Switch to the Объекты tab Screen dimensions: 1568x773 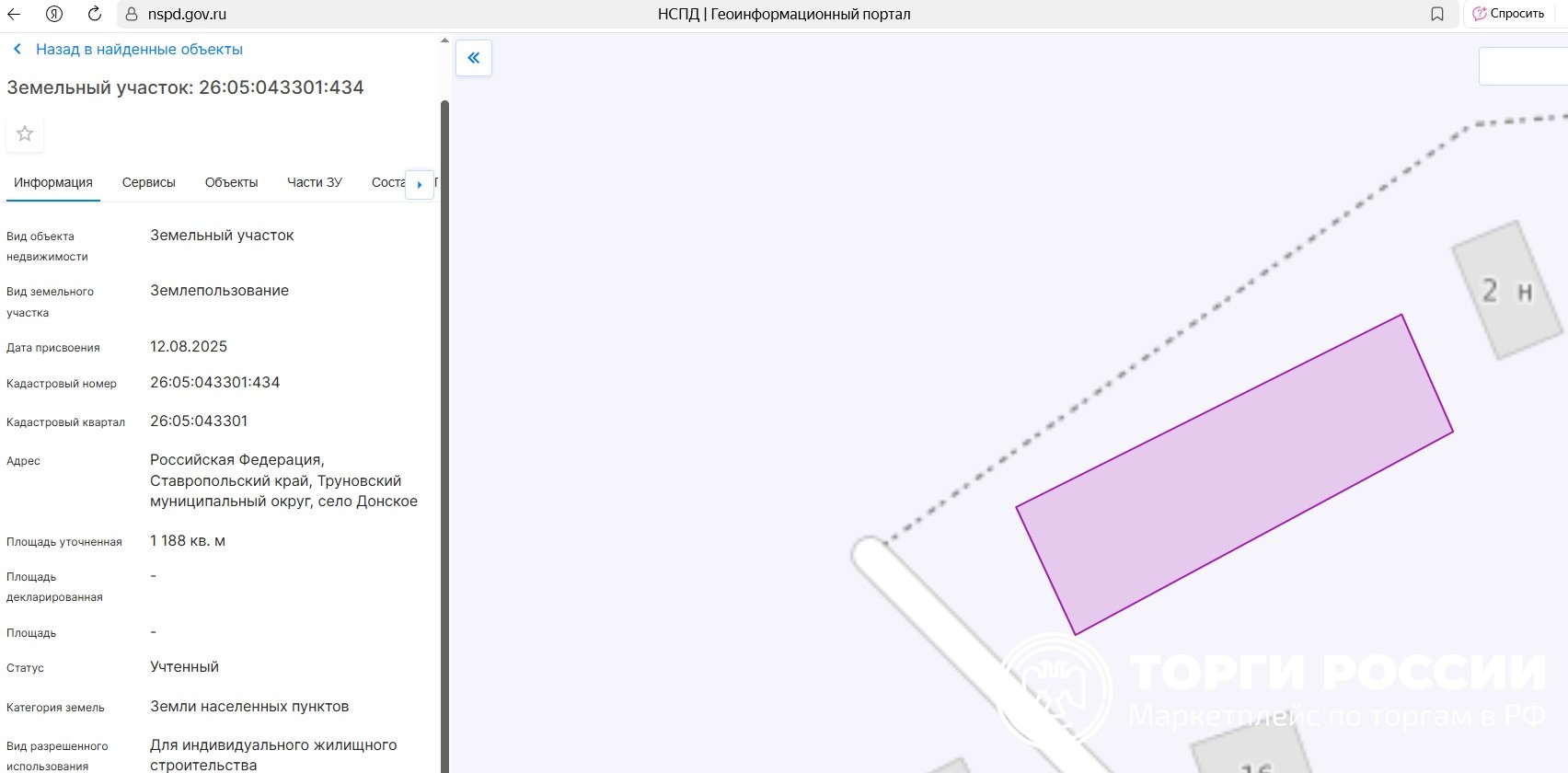tap(231, 182)
